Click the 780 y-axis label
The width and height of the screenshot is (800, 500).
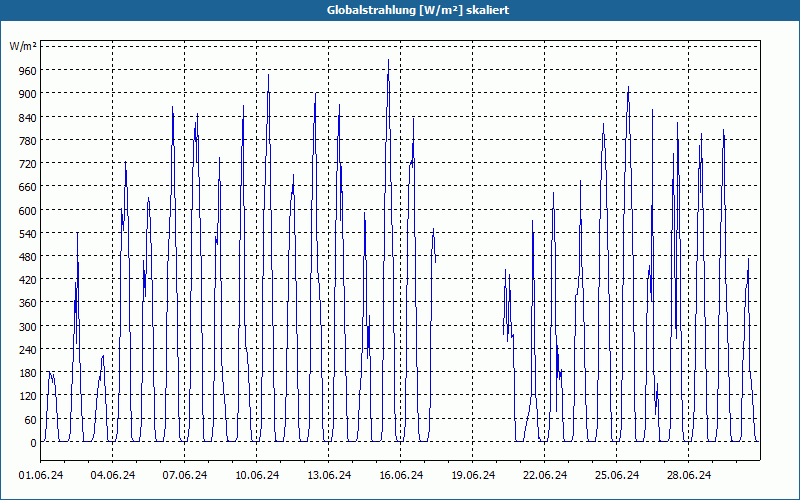tap(28, 140)
